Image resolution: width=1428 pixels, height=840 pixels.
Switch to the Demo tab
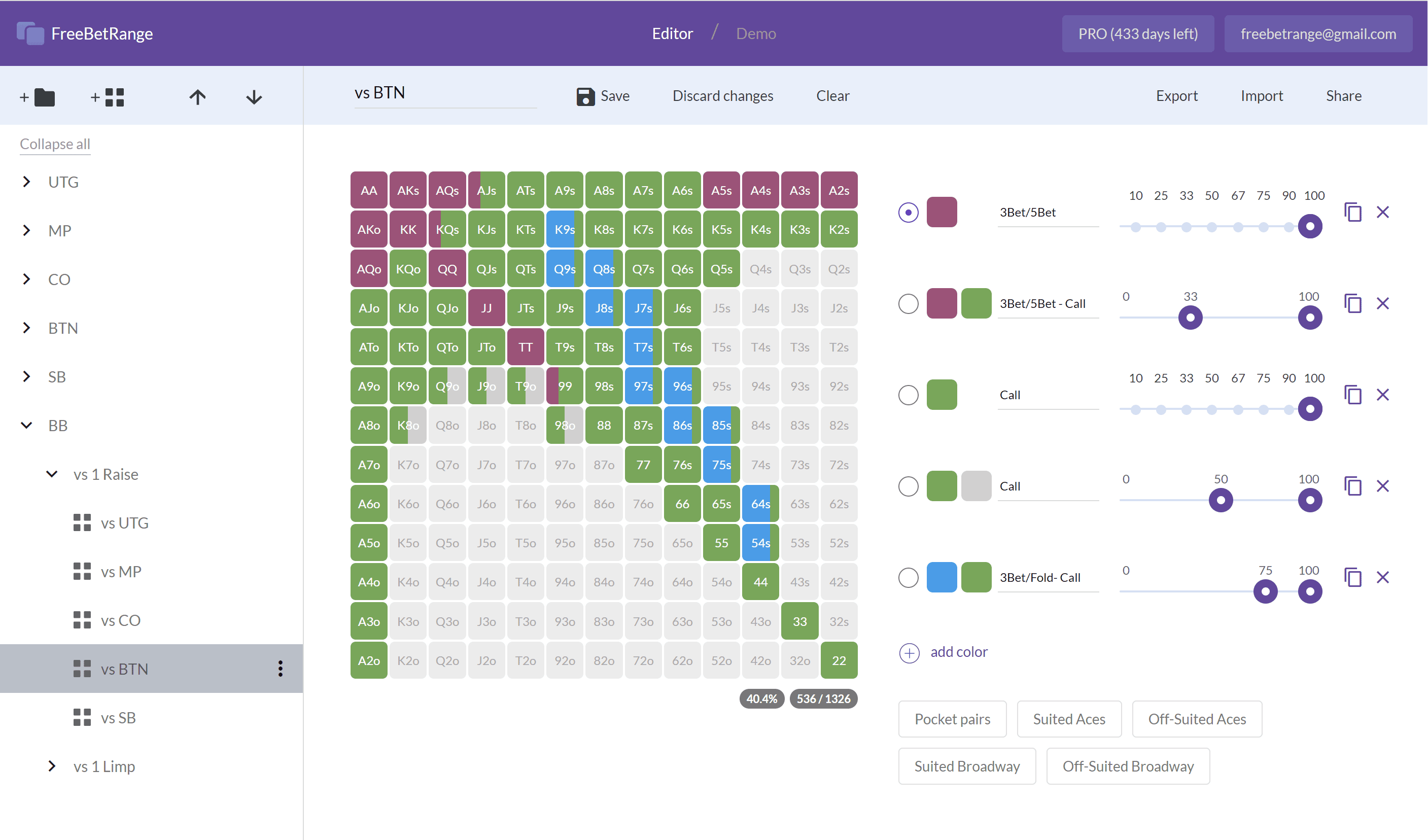pos(755,33)
